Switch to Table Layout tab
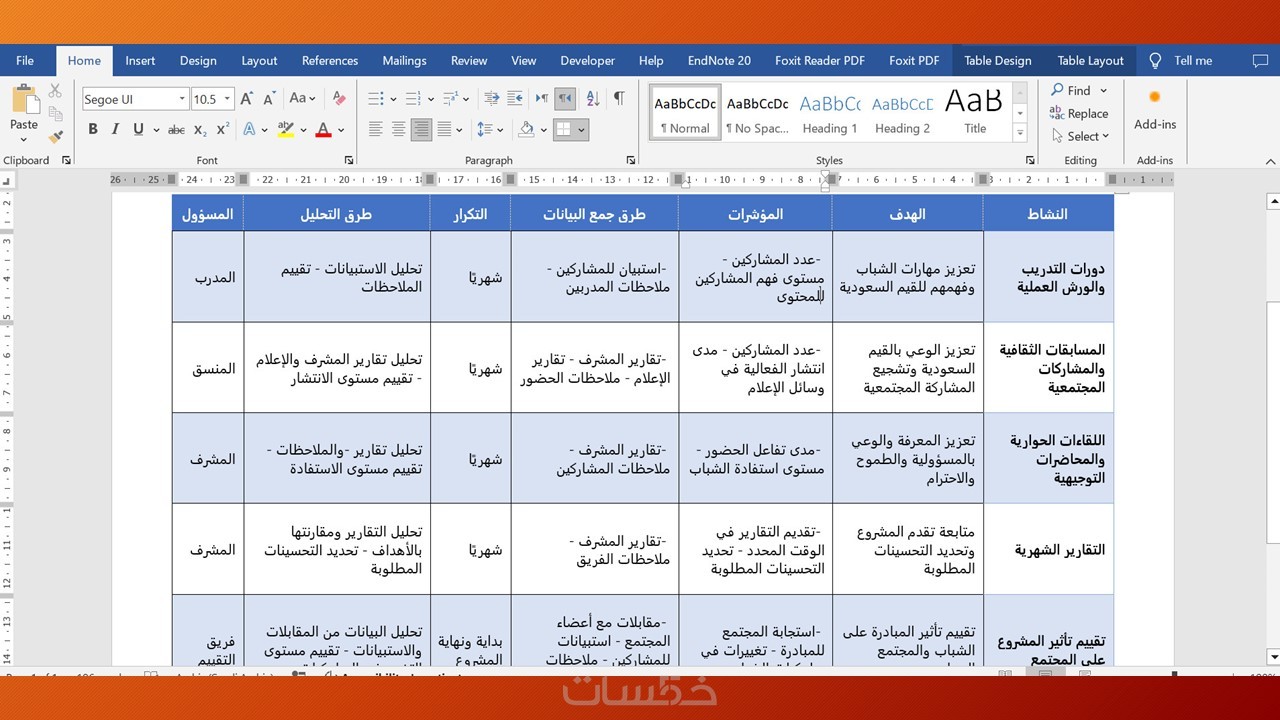 pos(1091,61)
